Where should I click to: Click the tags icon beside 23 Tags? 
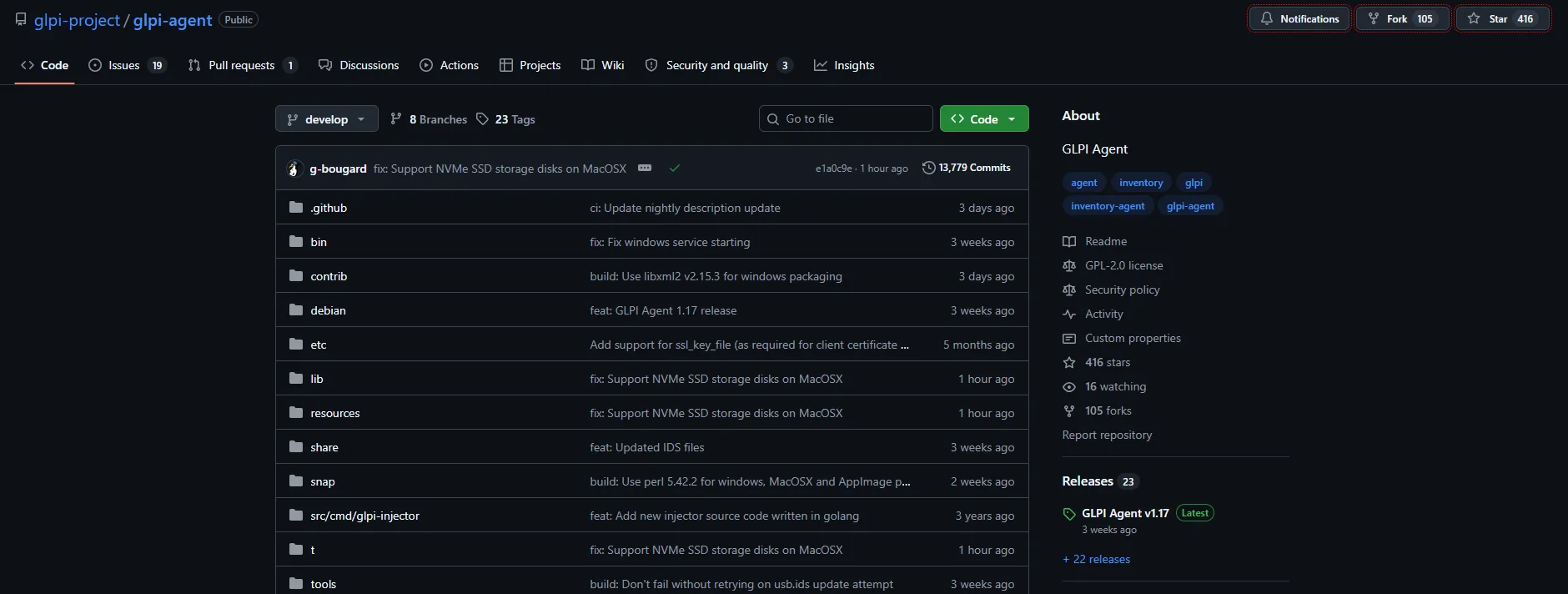(482, 119)
